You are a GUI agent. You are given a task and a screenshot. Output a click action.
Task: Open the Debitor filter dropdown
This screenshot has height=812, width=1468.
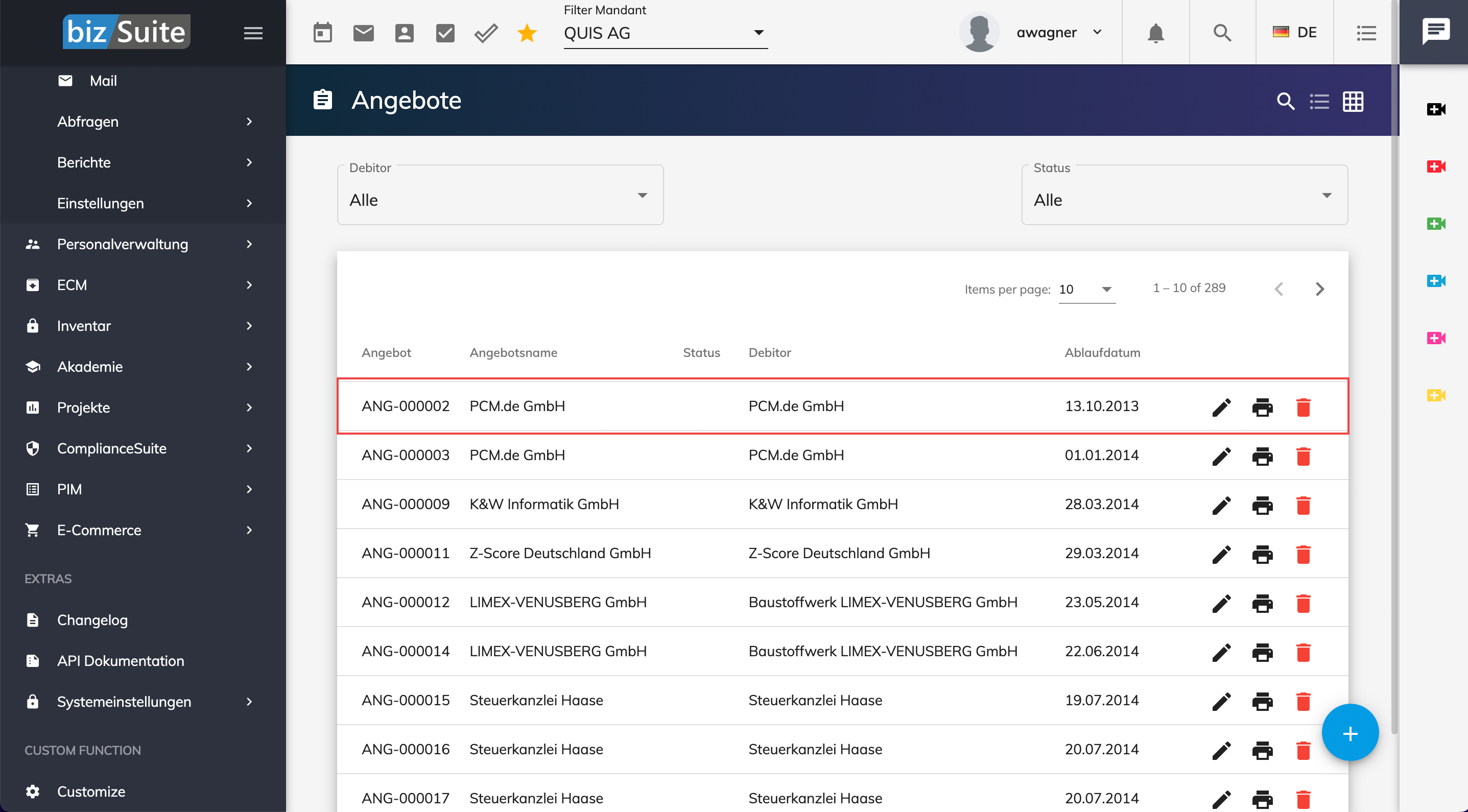pos(500,195)
